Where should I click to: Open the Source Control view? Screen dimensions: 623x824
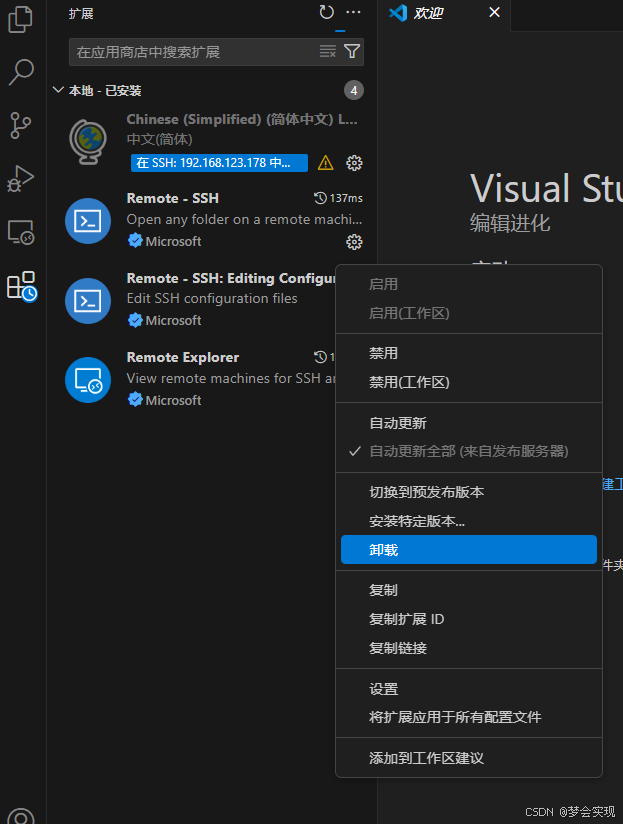coord(21,126)
